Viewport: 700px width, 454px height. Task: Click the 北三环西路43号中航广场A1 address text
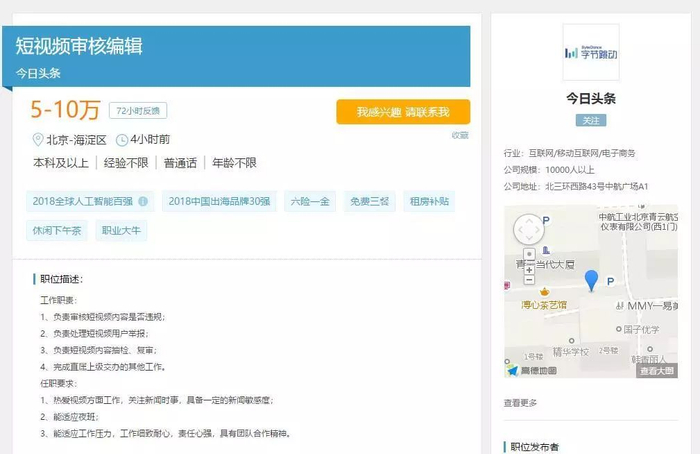[x=596, y=187]
